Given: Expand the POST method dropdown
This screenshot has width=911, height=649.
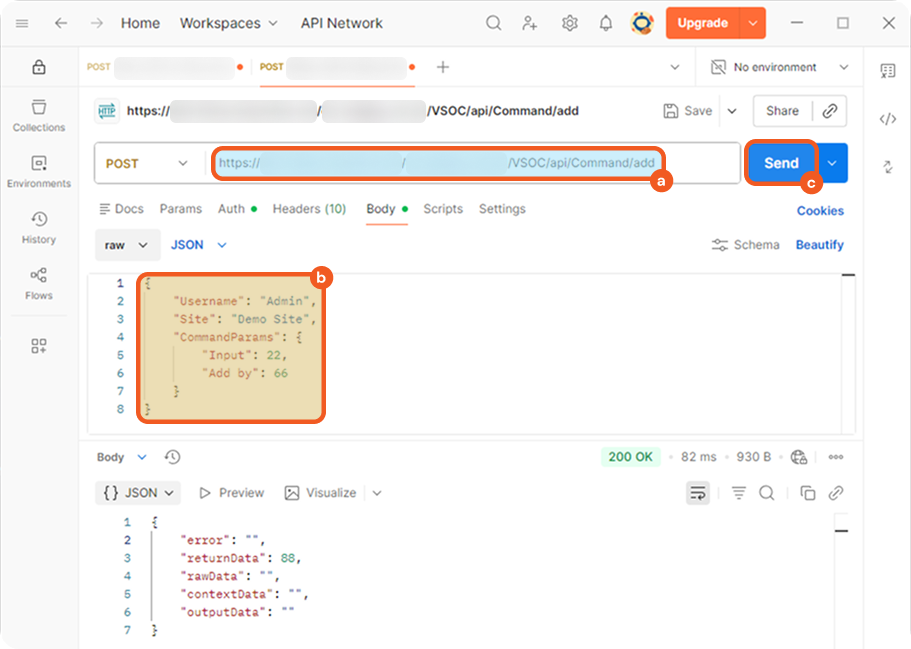Looking at the screenshot, I should 147,163.
